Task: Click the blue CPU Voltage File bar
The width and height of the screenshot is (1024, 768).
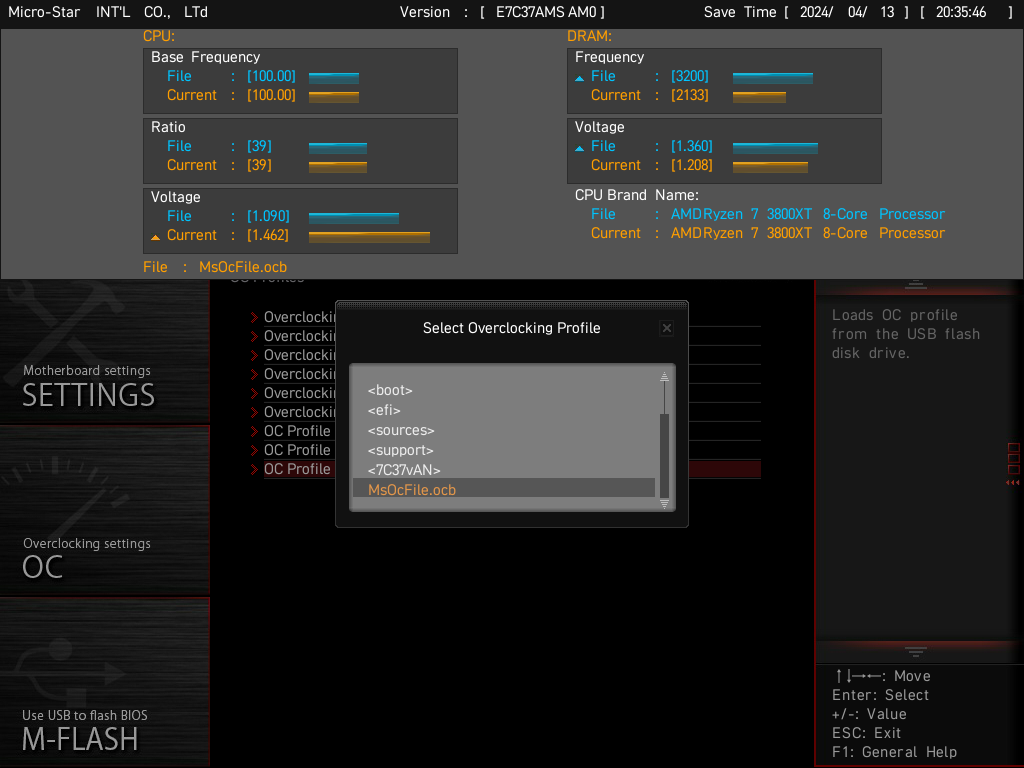Action: [x=354, y=218]
